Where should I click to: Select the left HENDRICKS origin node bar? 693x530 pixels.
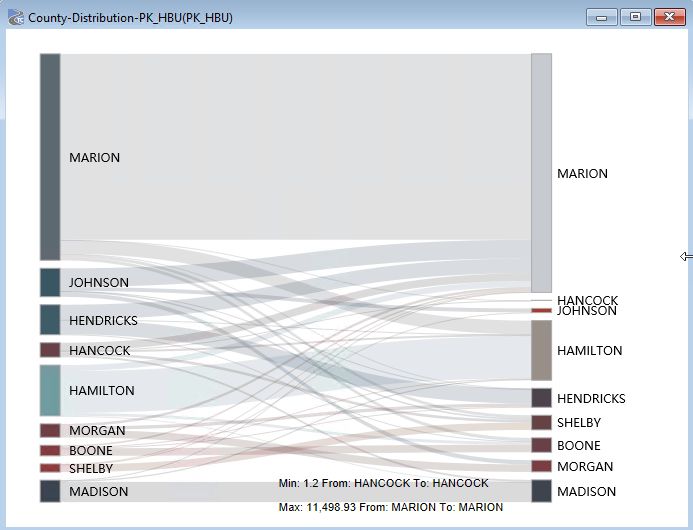(x=50, y=320)
